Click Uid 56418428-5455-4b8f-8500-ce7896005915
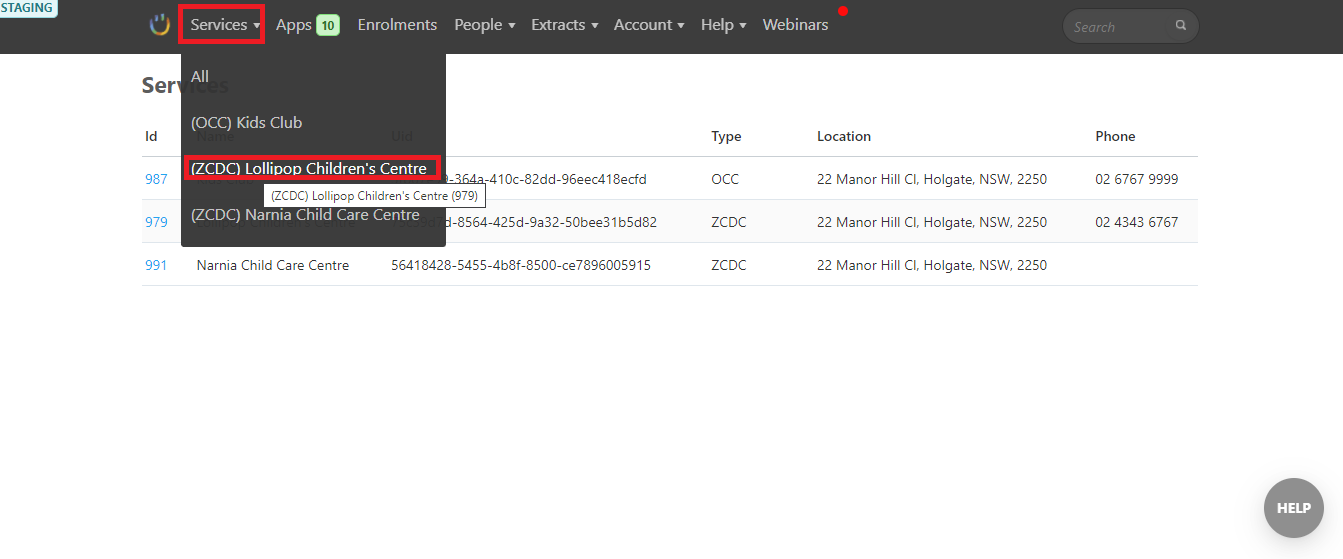Viewport: 1343px width, 559px height. 521,266
